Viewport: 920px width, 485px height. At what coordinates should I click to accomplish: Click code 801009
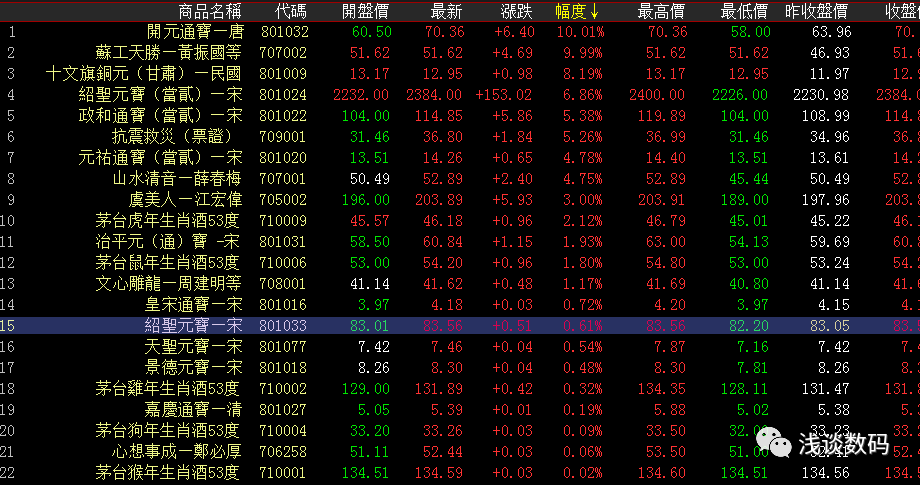pos(283,74)
